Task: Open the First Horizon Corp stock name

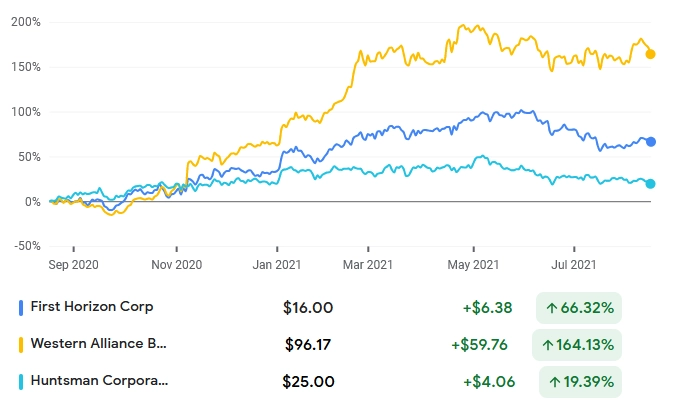Action: tap(92, 306)
